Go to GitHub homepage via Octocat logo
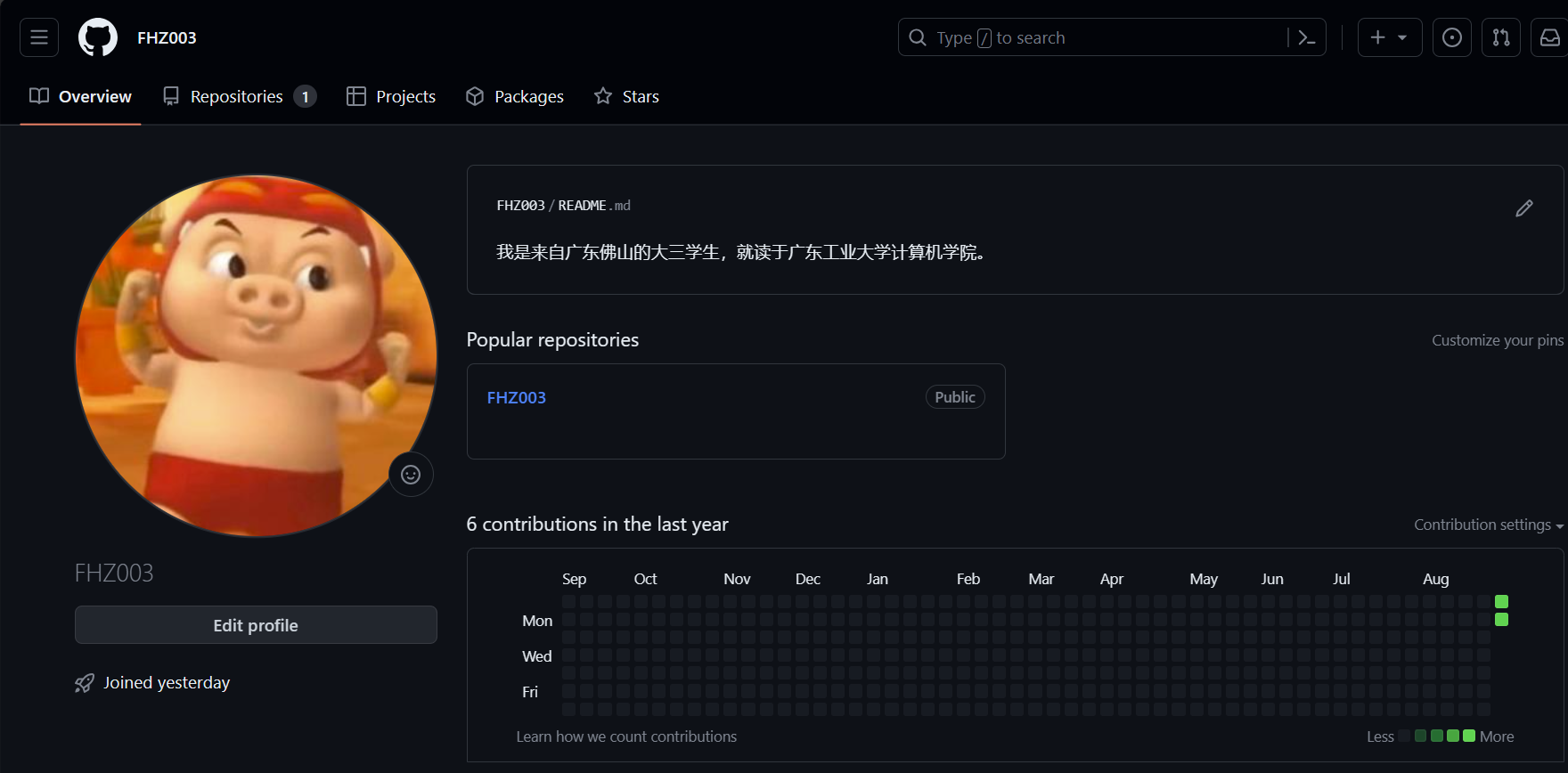Viewport: 1568px width, 773px height. [98, 37]
